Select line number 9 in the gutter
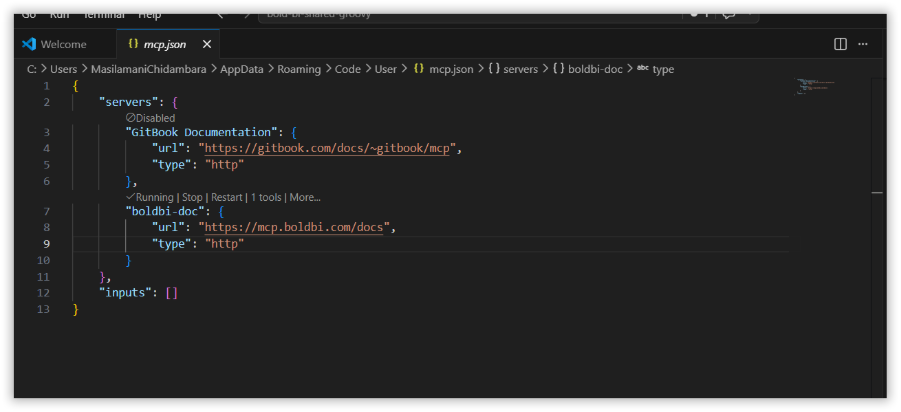901x412 pixels. point(47,244)
